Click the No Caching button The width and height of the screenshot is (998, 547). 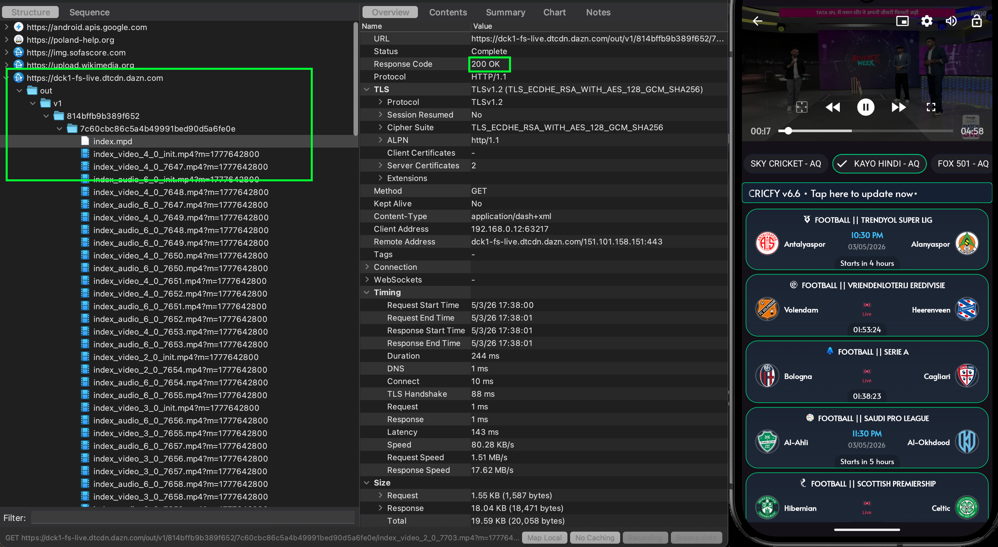click(595, 538)
